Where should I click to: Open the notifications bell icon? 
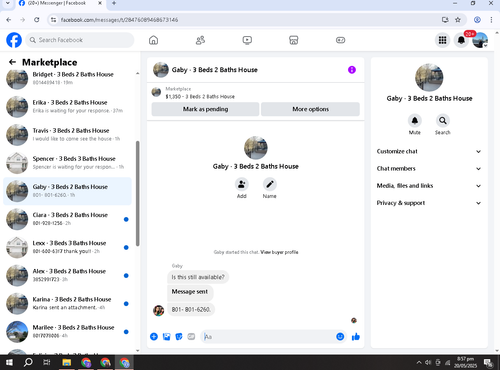tap(461, 40)
